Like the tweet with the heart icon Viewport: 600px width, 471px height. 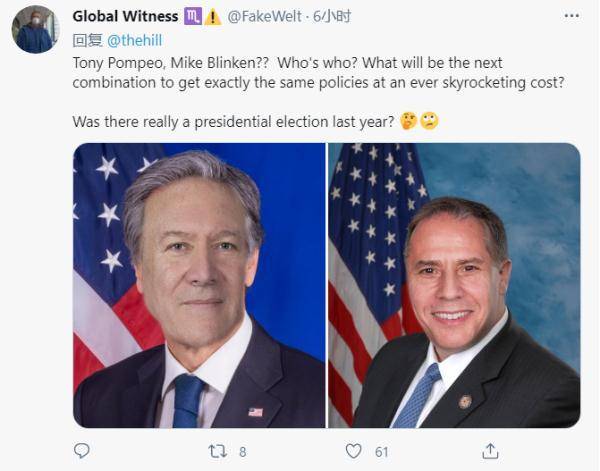[x=353, y=451]
